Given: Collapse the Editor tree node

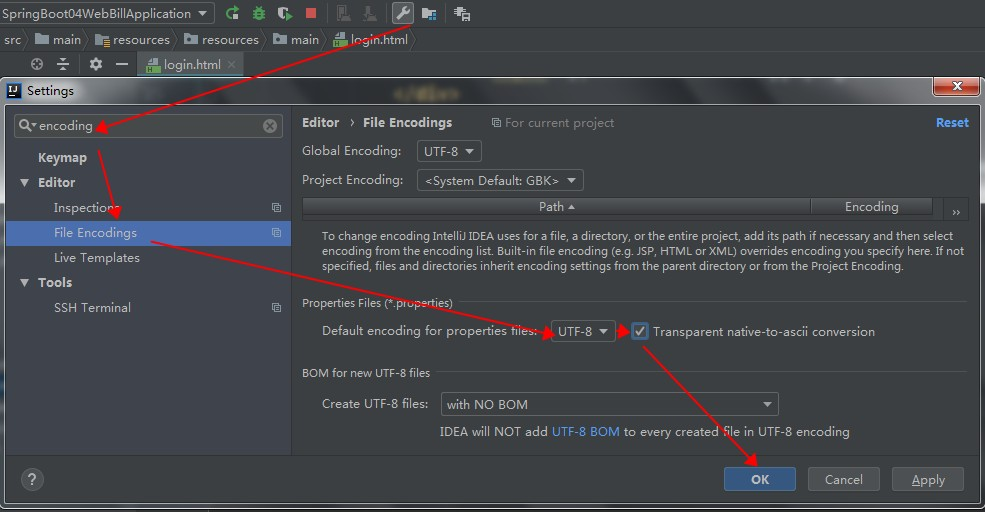Looking at the screenshot, I should [x=24, y=183].
